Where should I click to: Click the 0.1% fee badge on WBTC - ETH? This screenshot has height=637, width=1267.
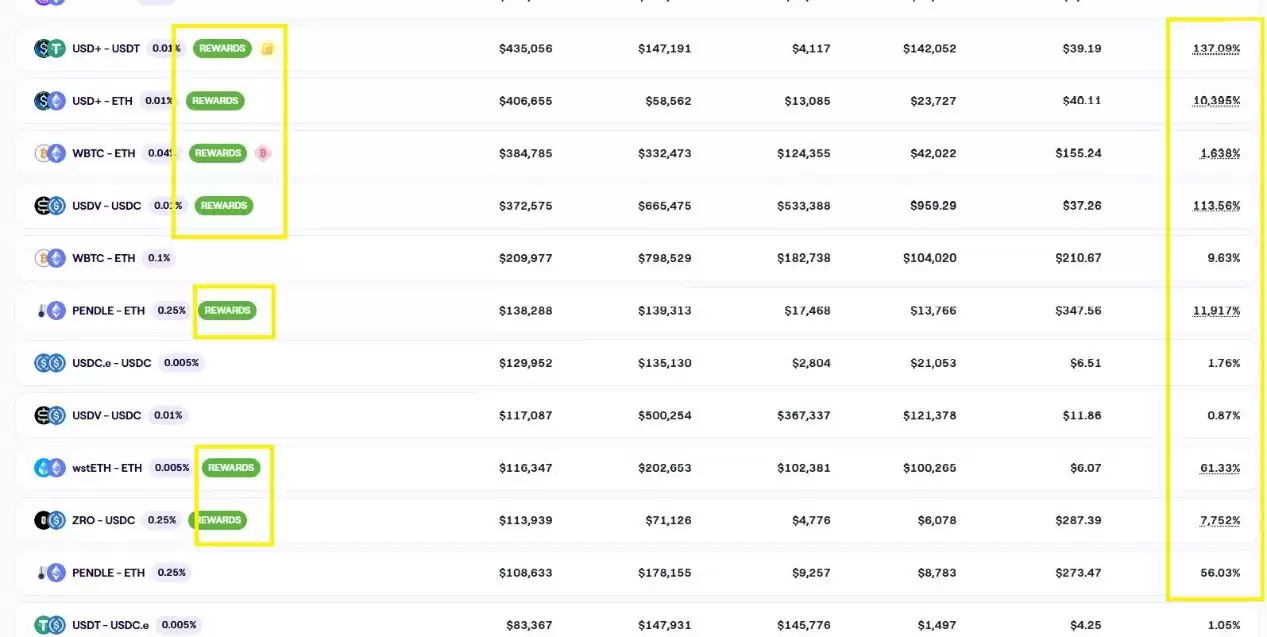tap(158, 258)
